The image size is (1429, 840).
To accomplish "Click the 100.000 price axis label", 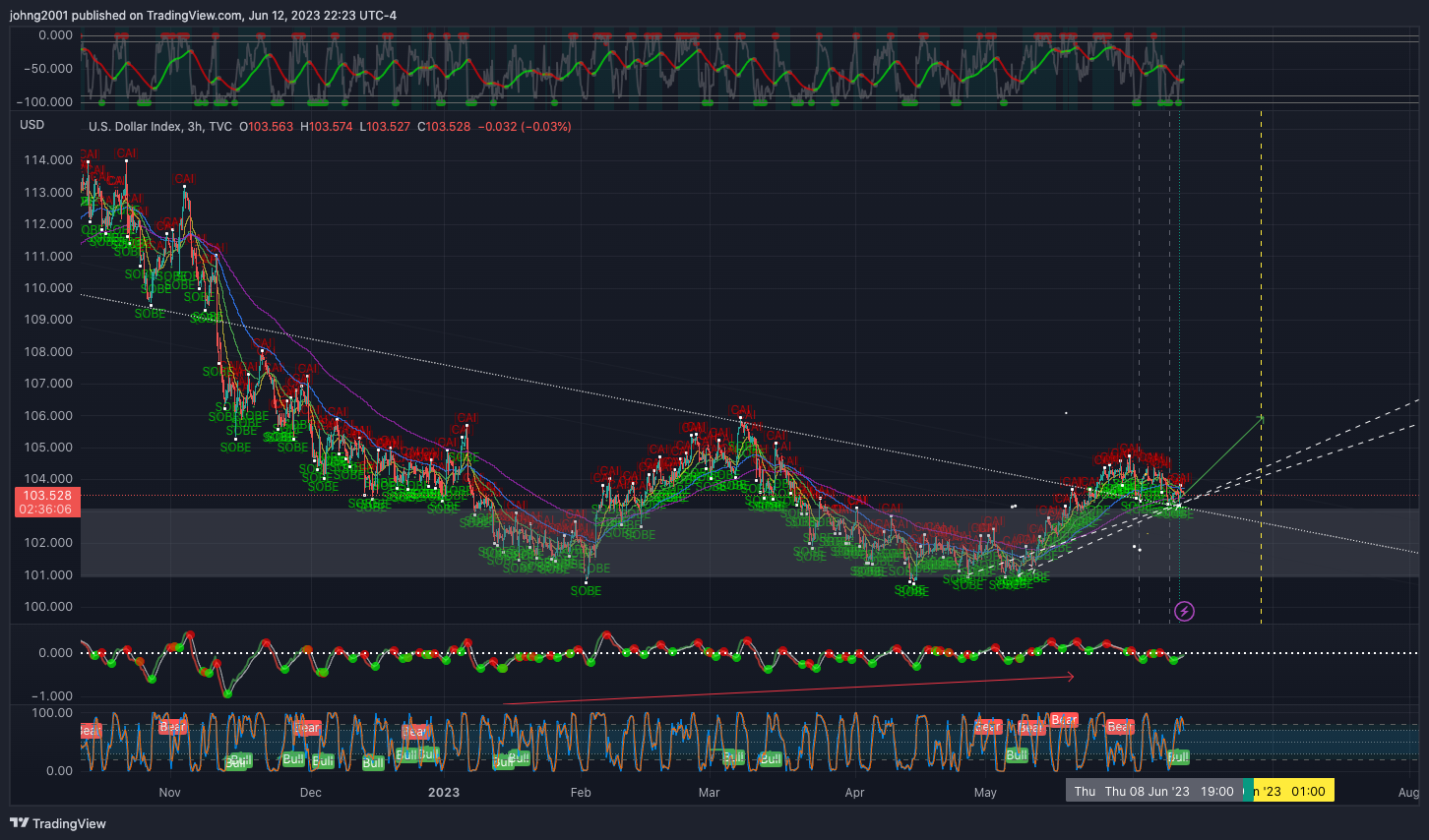I will (x=48, y=607).
